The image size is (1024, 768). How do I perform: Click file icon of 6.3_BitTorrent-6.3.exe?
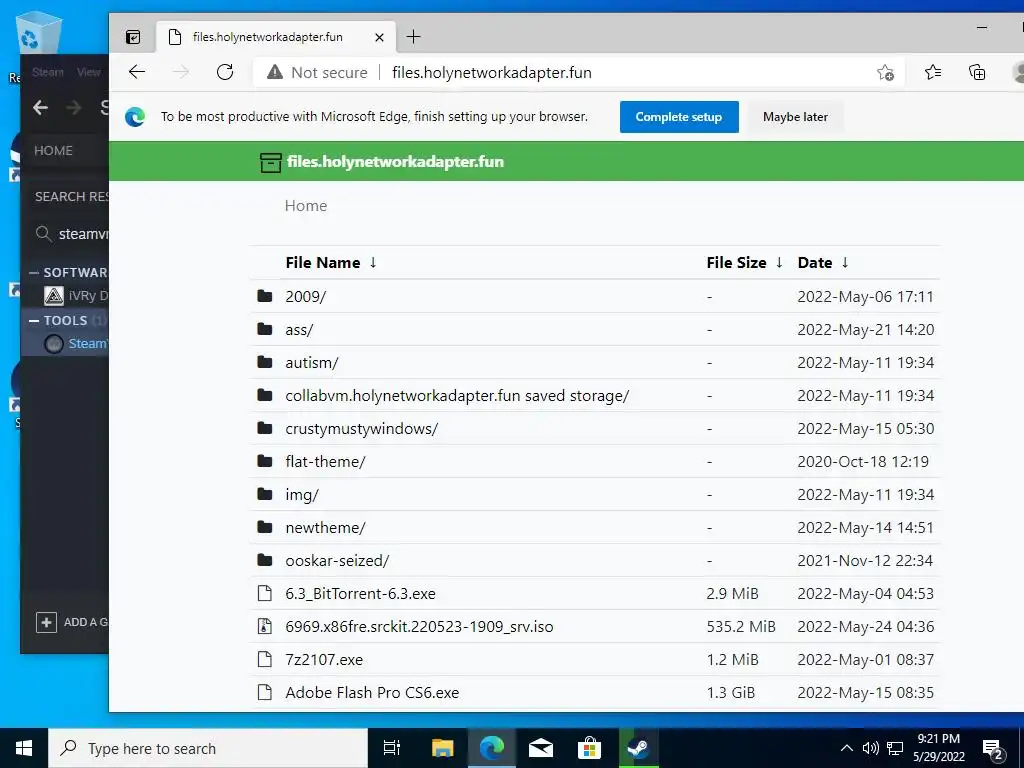[x=264, y=593]
